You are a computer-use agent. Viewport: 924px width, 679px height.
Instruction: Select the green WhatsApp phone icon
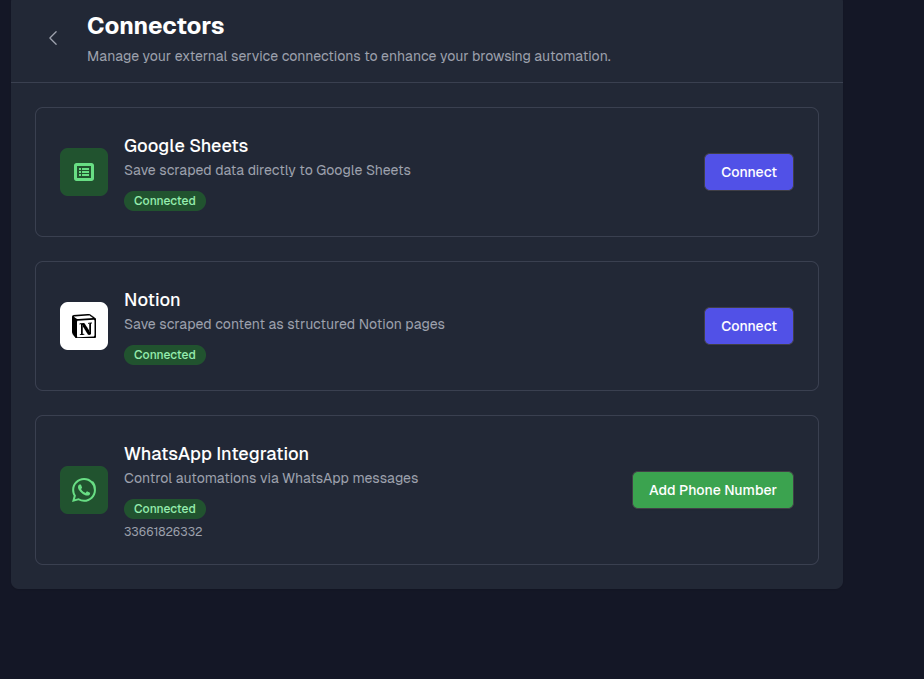point(83,489)
